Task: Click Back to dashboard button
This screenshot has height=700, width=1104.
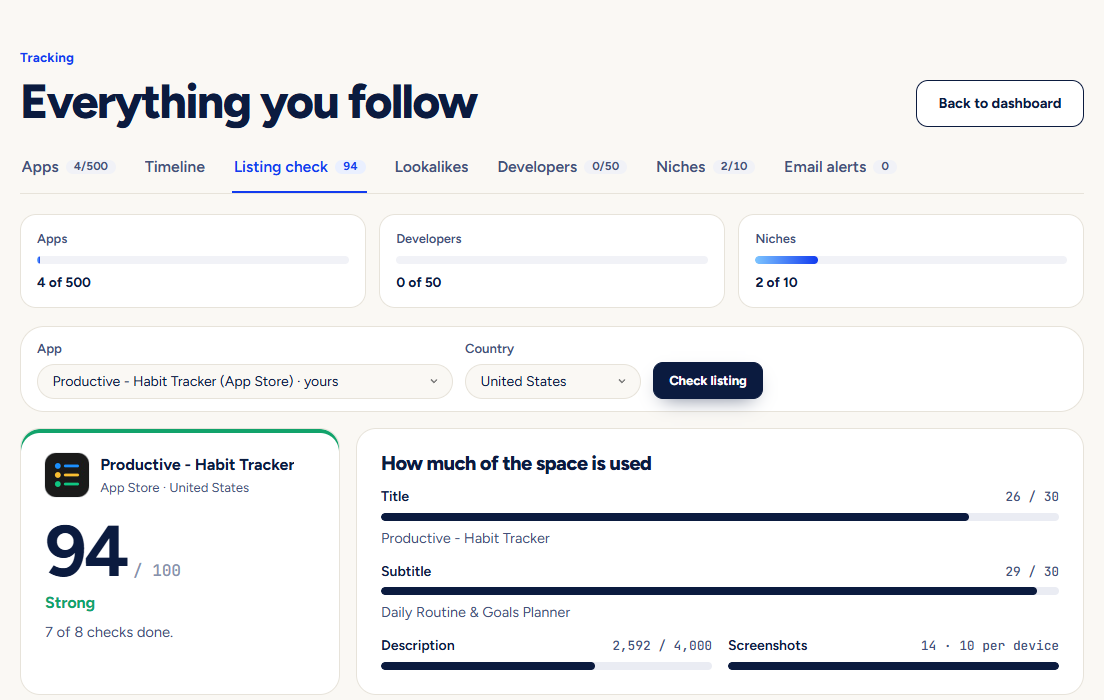Action: (999, 104)
